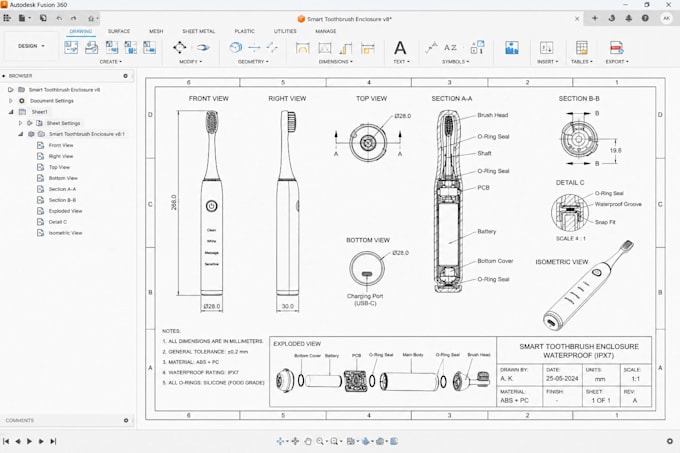Screen dimensions: 680x453
Task: Select the Base View tool in Create
Action: click(x=71, y=47)
